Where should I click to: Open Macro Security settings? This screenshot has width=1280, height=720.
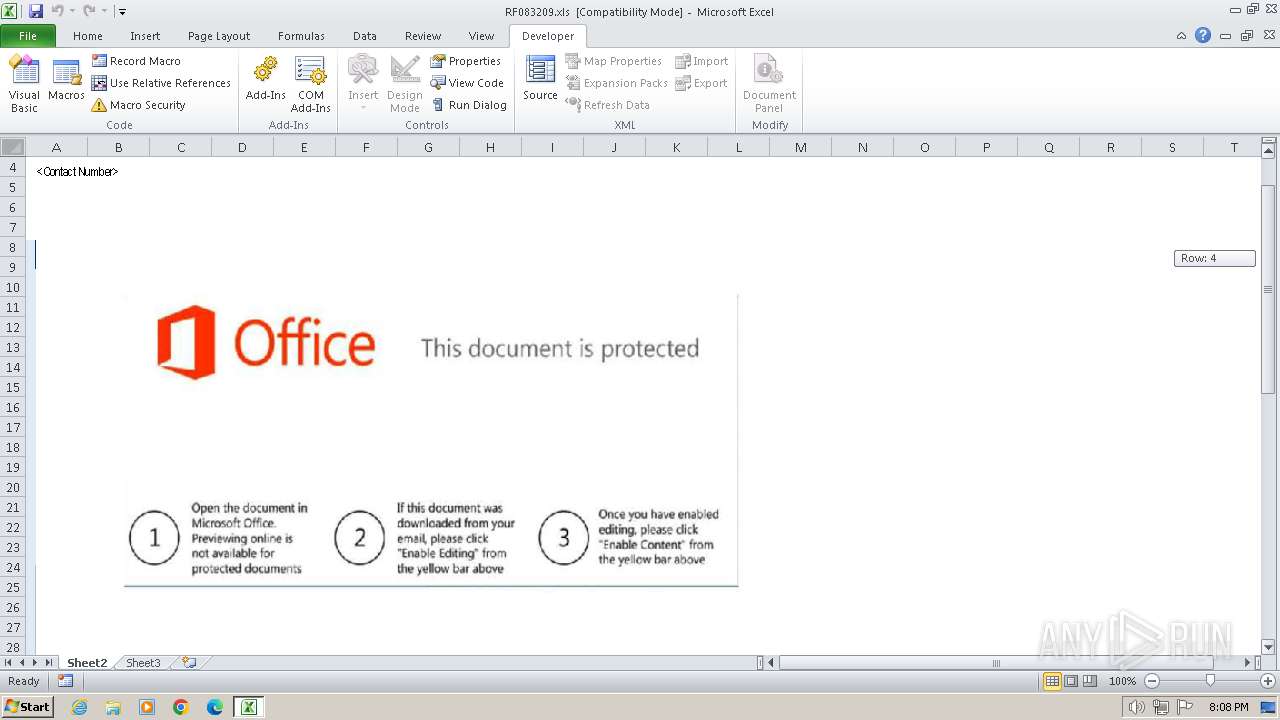138,105
